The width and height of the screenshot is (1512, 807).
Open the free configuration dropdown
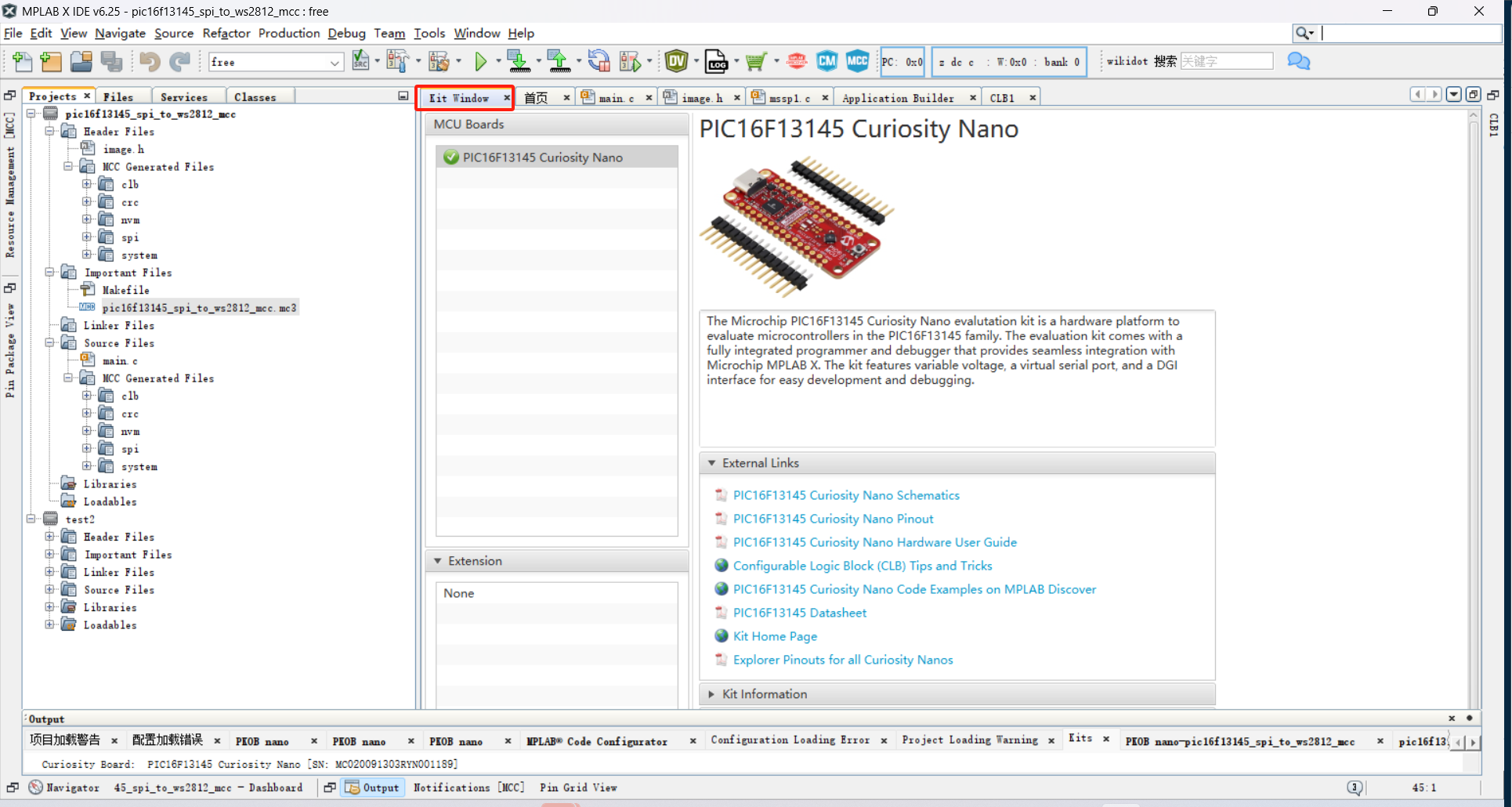coord(335,62)
